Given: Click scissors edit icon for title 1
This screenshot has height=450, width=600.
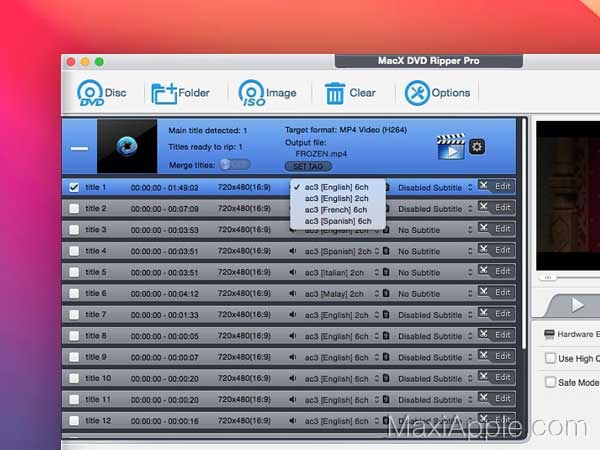Looking at the screenshot, I should pos(484,186).
